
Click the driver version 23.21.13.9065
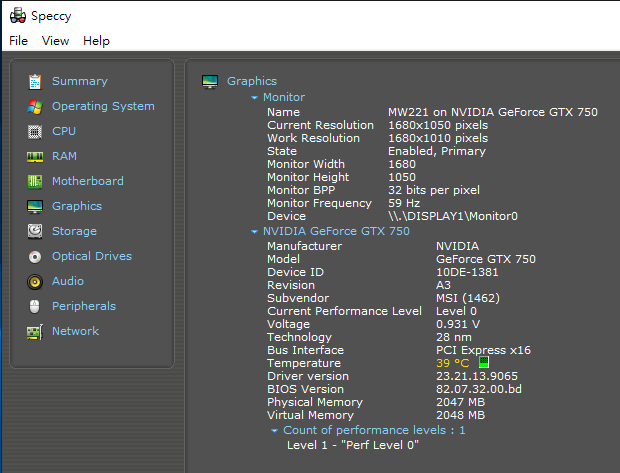coord(477,376)
